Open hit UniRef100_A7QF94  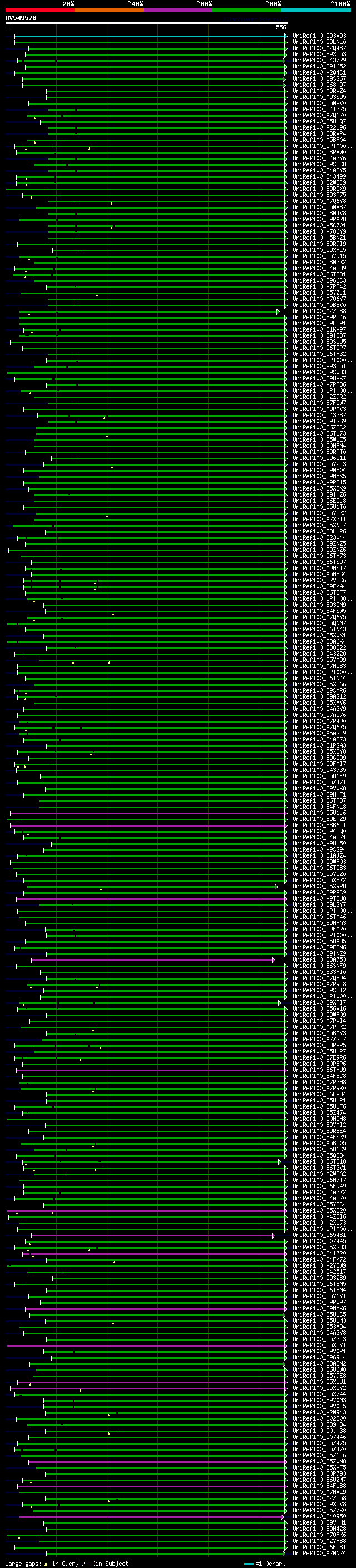coord(319,978)
